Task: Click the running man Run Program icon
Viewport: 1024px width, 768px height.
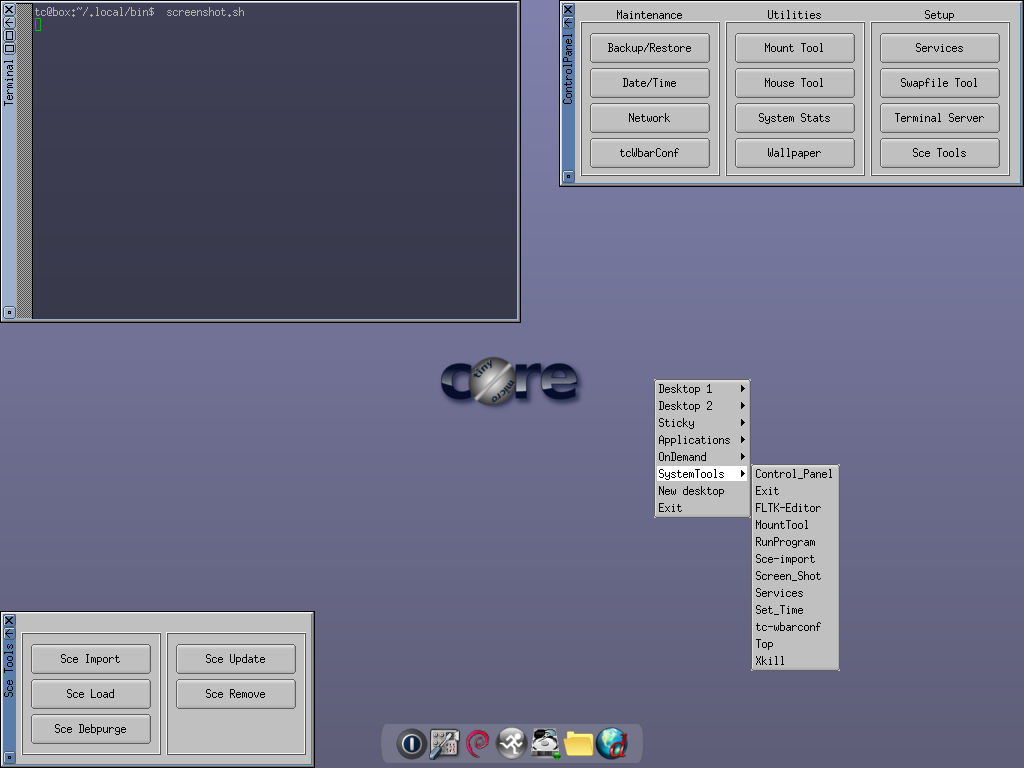Action: [512, 744]
